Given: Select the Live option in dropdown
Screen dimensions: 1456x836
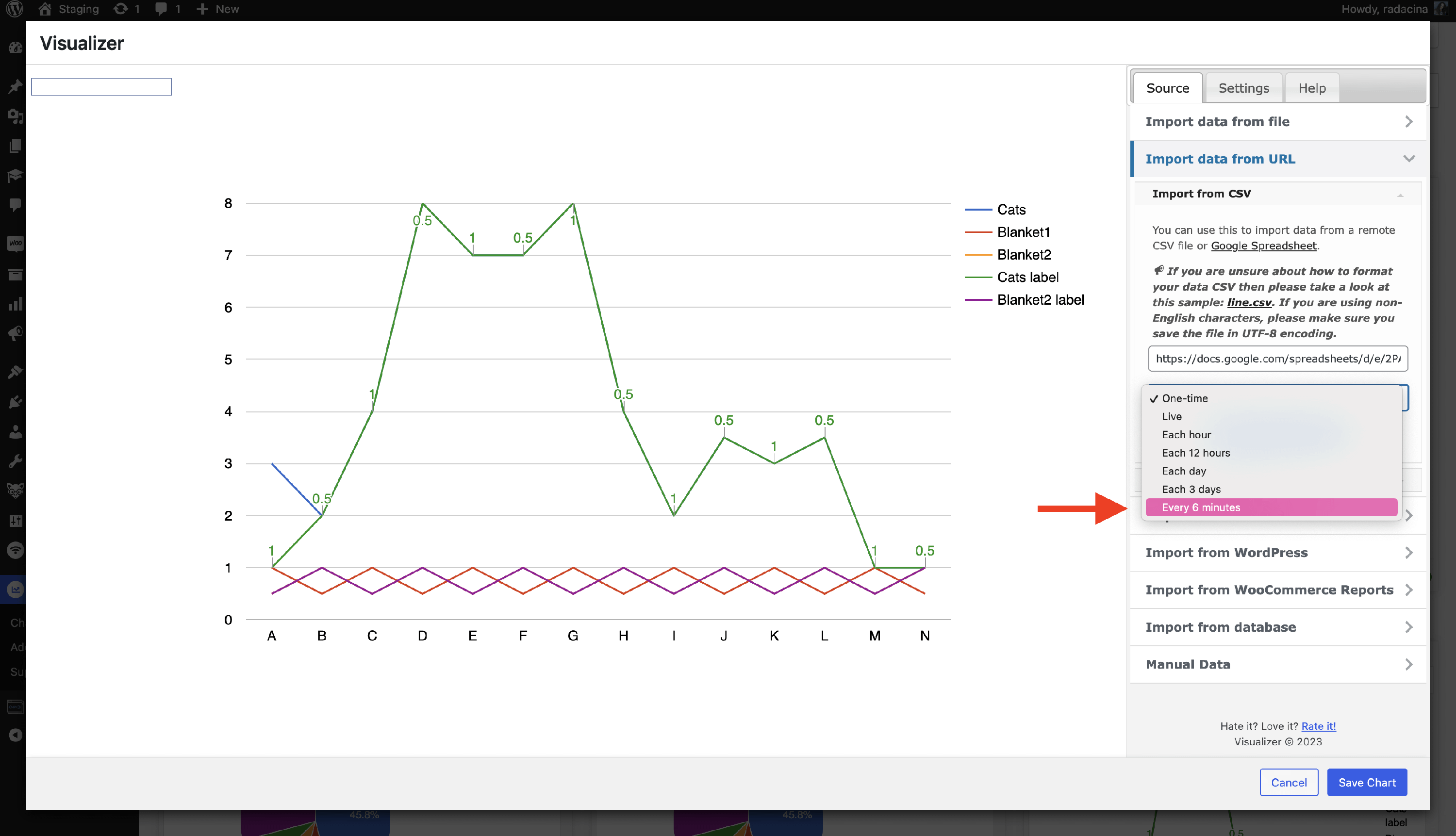Looking at the screenshot, I should coord(1172,416).
